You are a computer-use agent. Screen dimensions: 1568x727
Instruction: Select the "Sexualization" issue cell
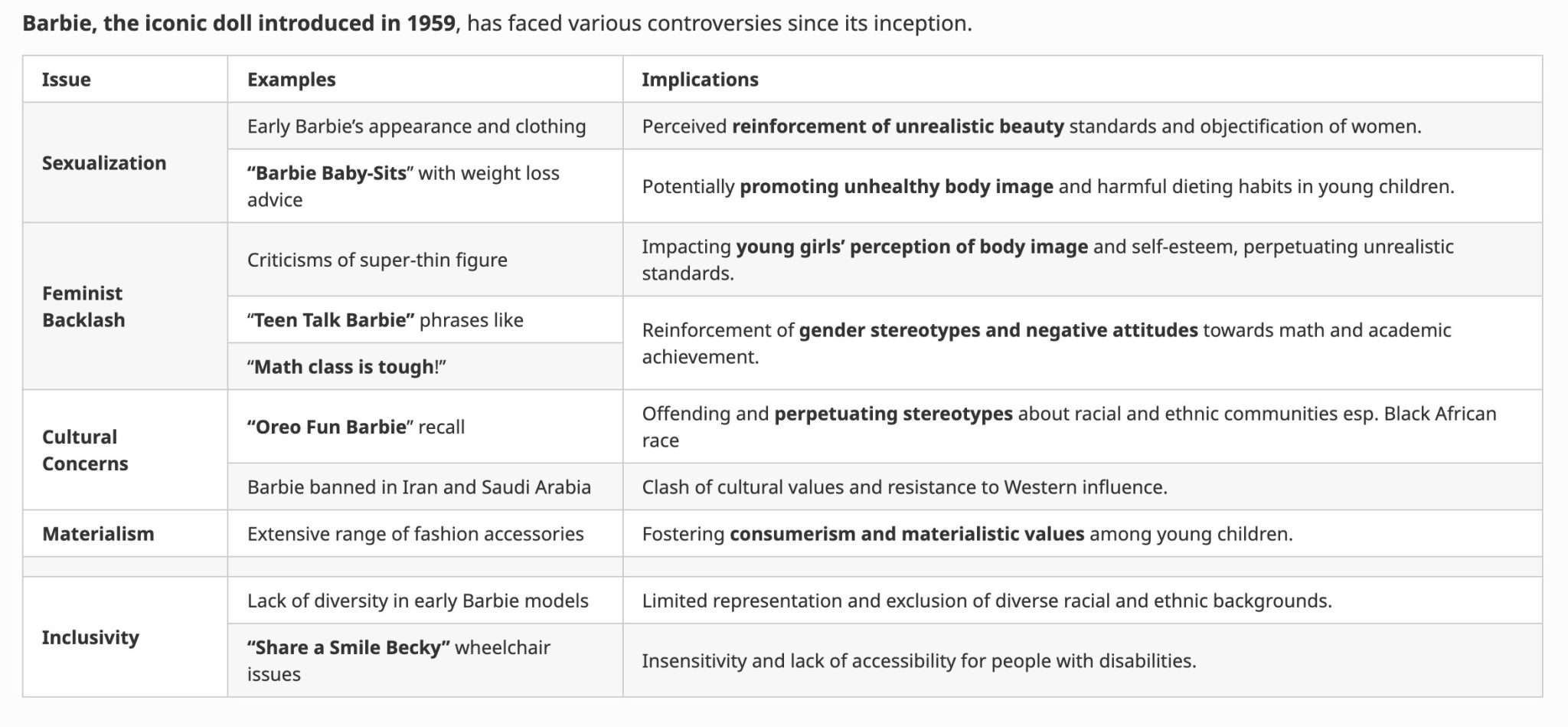pyautogui.click(x=104, y=163)
